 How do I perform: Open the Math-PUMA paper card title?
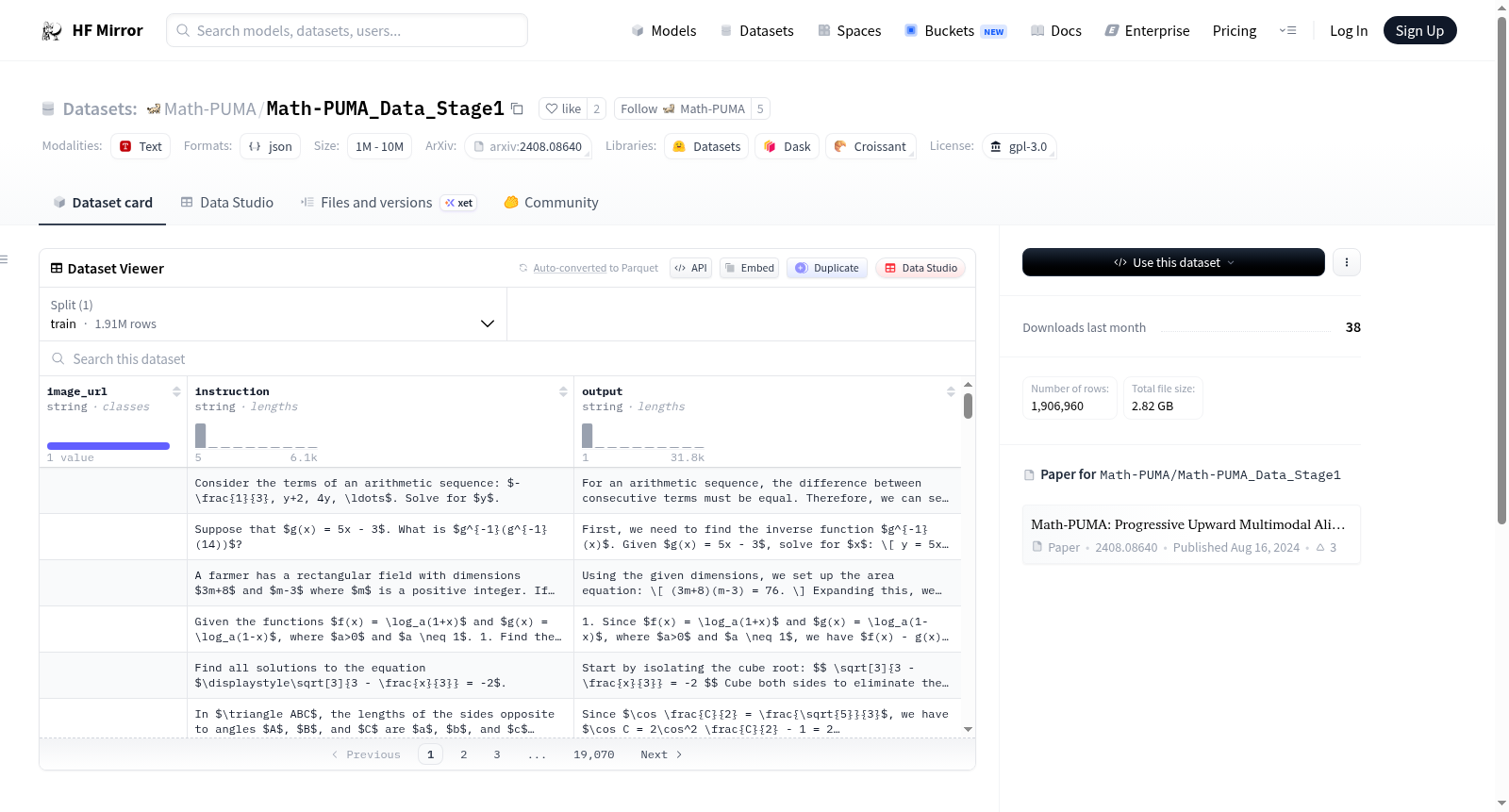(1188, 524)
